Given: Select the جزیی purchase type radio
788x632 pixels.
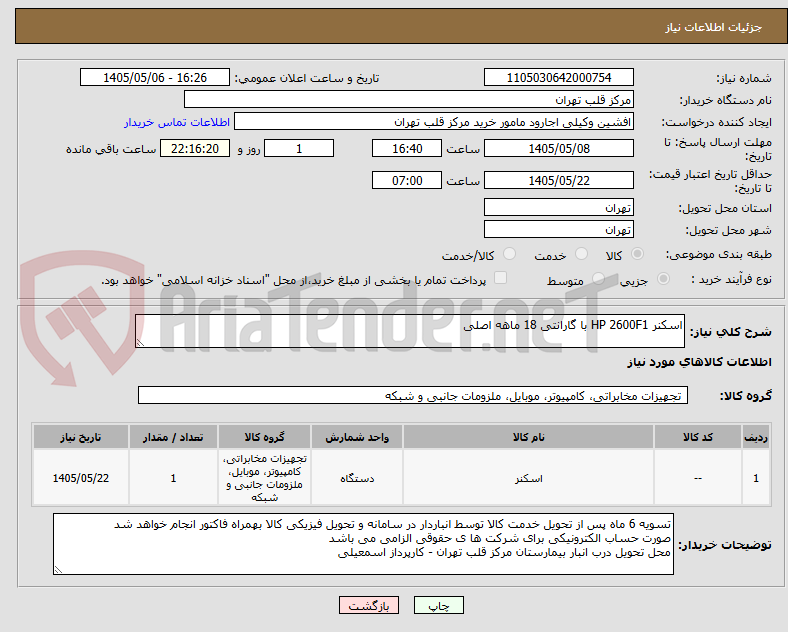Looking at the screenshot, I should pyautogui.click(x=663, y=279).
